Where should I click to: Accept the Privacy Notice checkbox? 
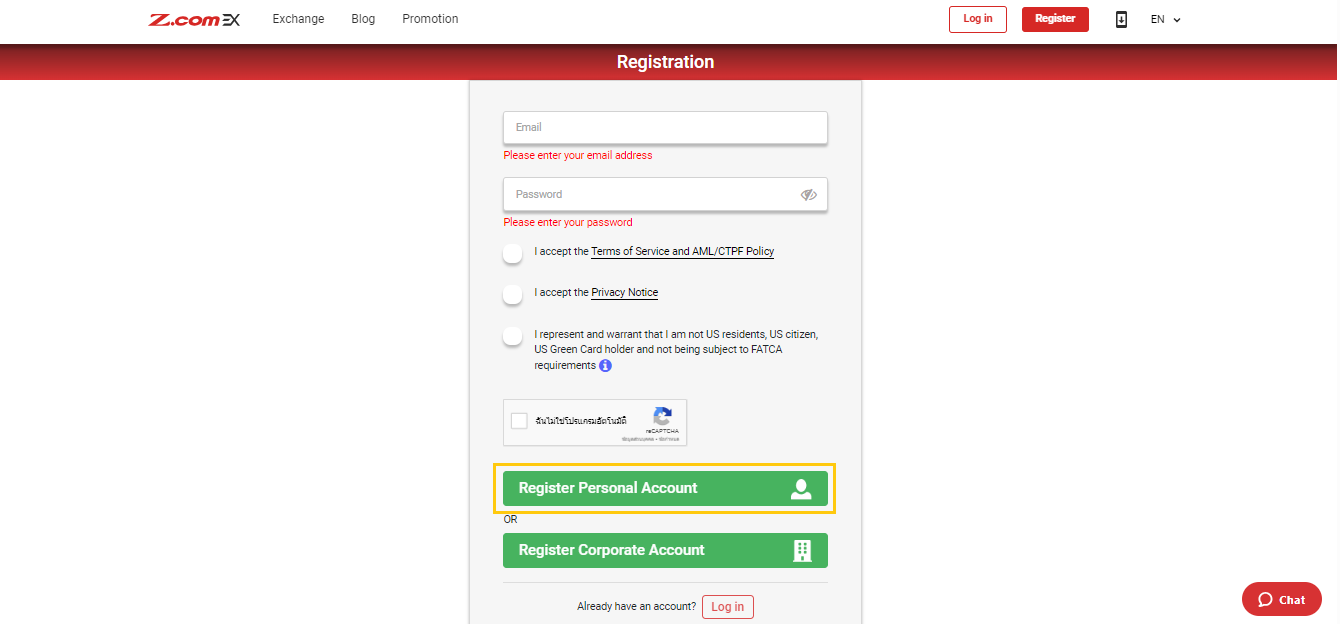tap(512, 295)
